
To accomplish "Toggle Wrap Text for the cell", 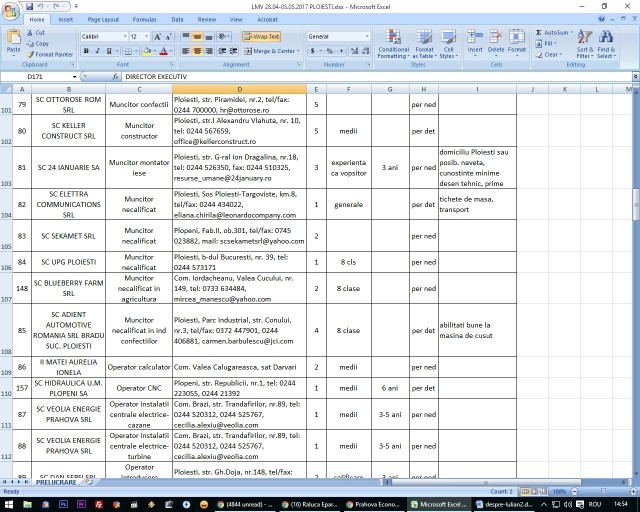I will (262, 37).
